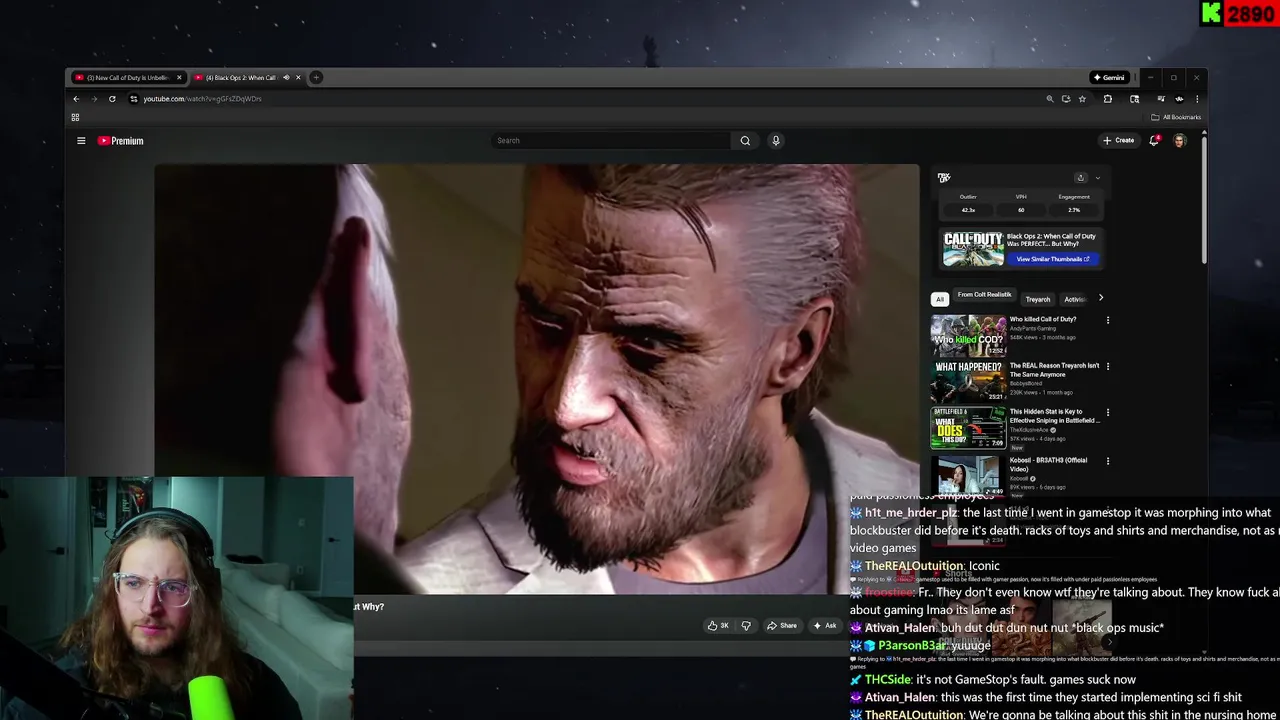1280x720 pixels.
Task: Select the All filter chip
Action: click(939, 299)
